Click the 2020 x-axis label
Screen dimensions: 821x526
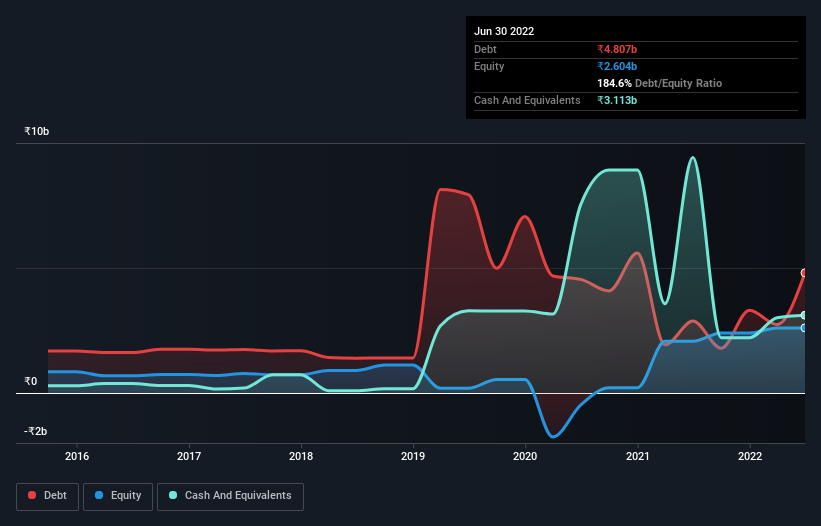[x=525, y=456]
